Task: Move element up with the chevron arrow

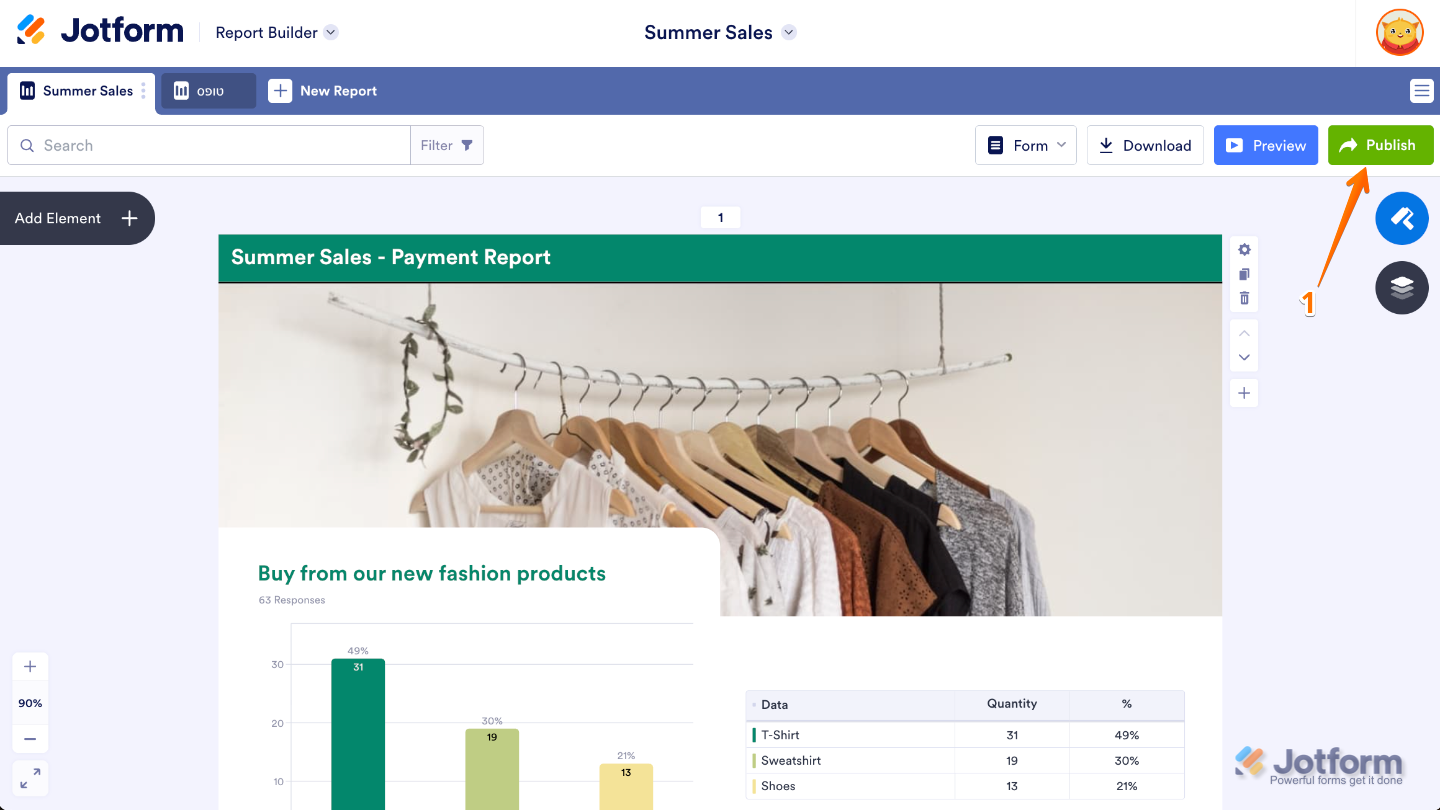Action: click(x=1243, y=333)
